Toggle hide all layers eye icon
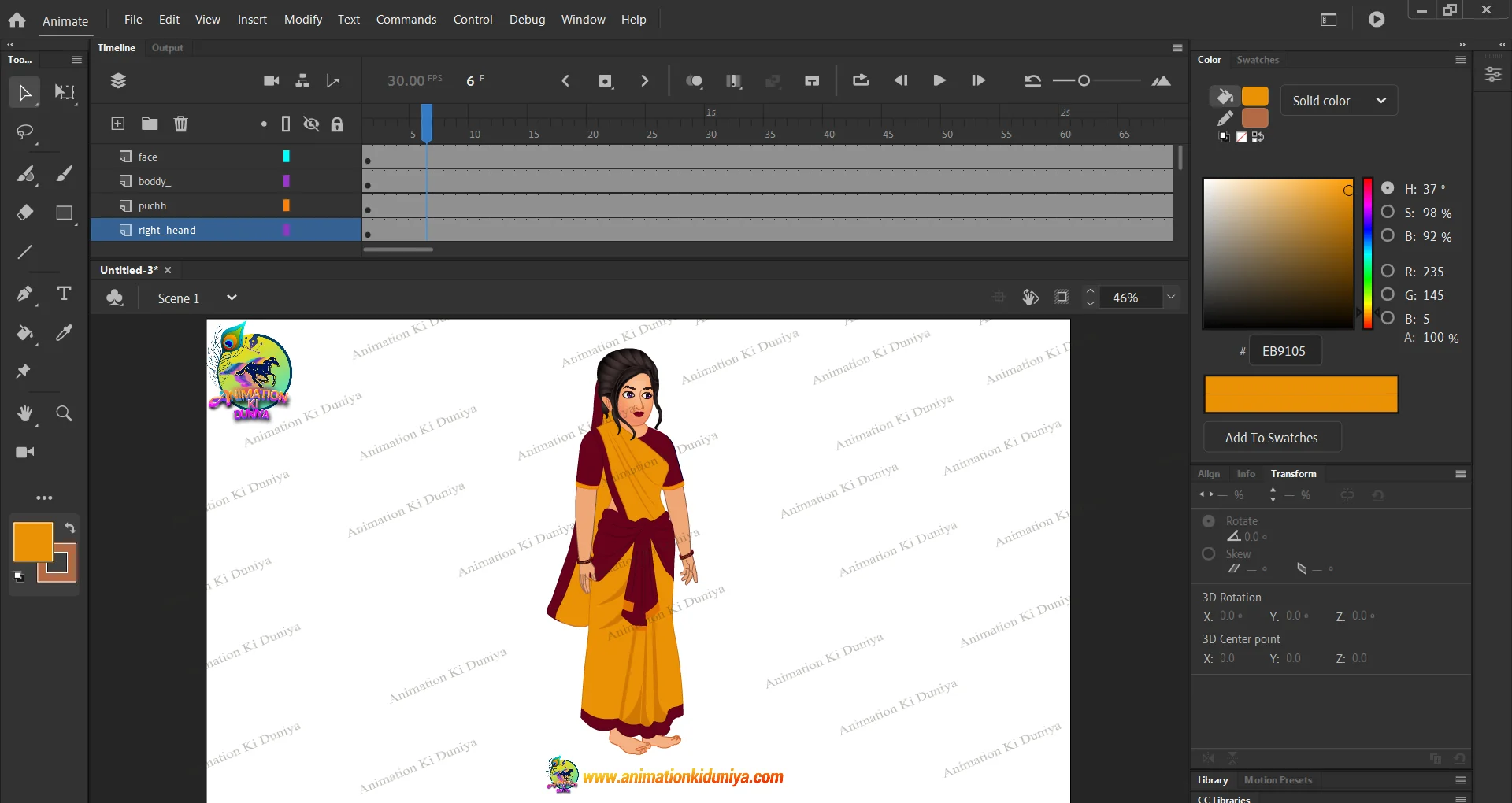Screen dimensions: 1512x803 click(x=312, y=124)
